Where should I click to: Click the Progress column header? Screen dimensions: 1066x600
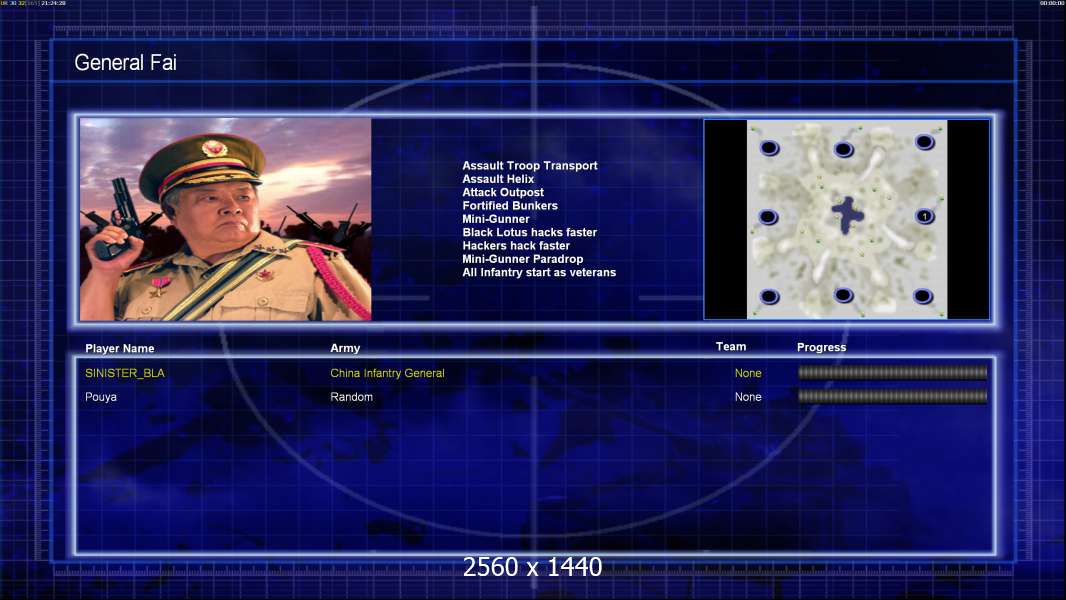(821, 347)
